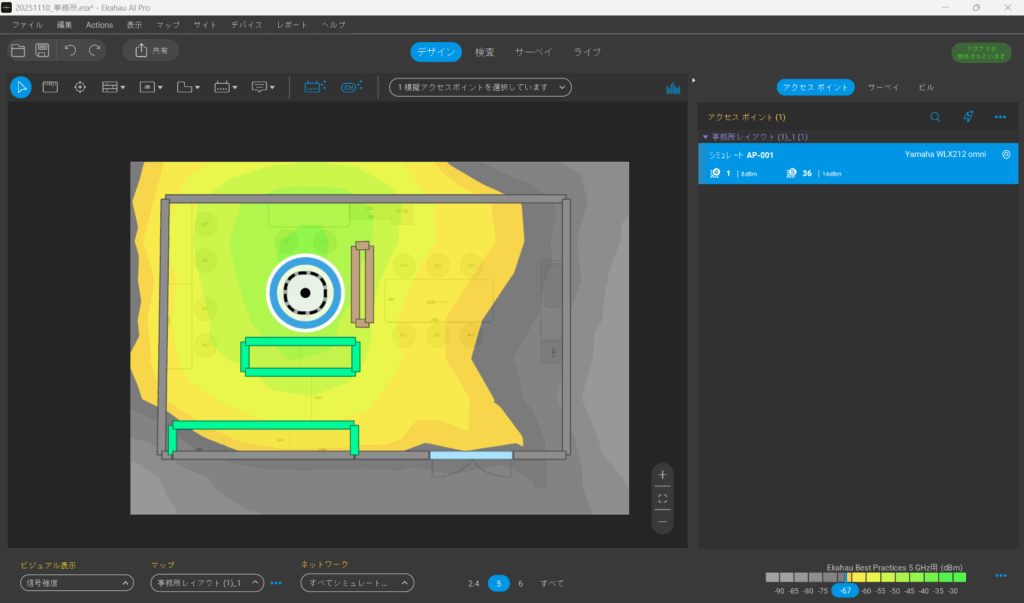Click the auto channel planner CH icon

click(x=350, y=87)
